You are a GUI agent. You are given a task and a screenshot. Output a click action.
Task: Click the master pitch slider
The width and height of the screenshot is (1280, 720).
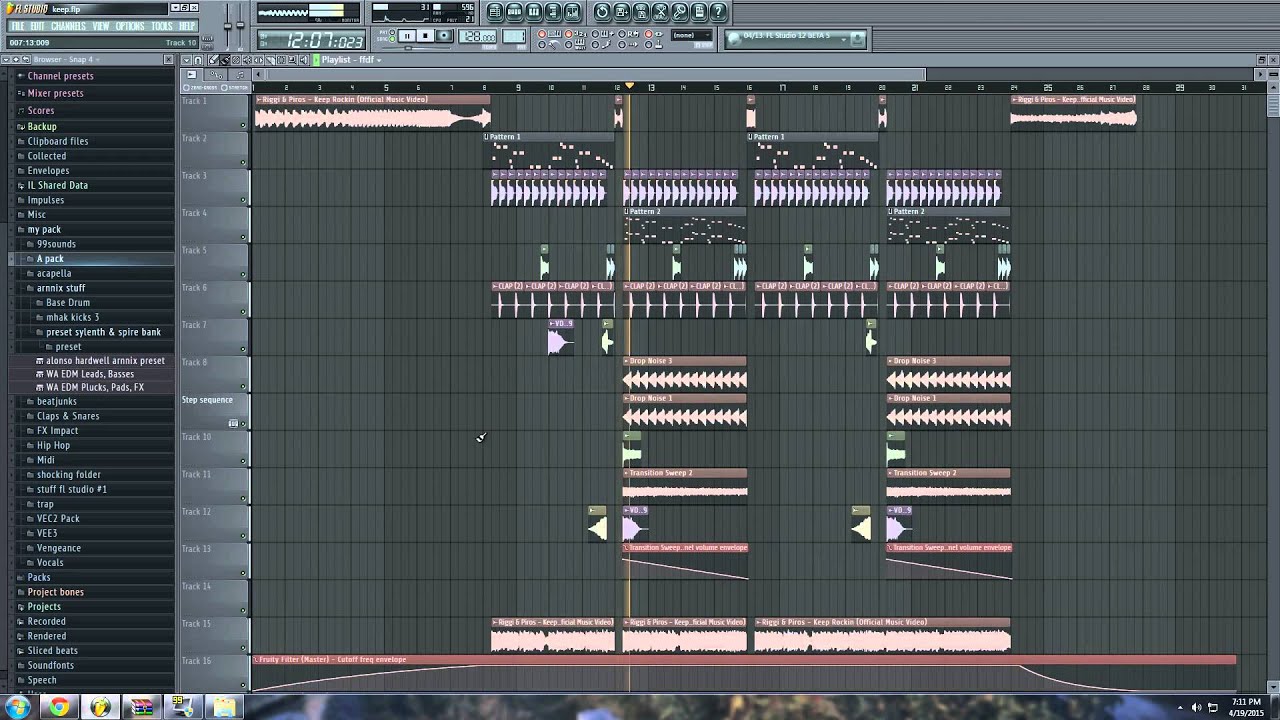241,26
